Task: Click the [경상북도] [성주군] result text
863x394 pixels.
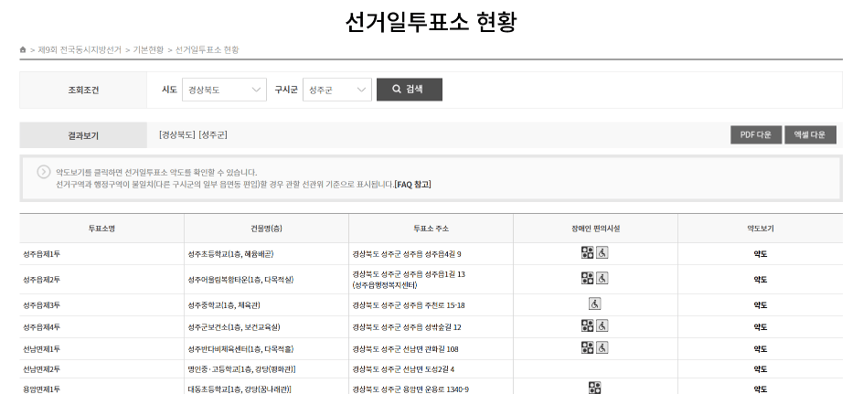Action: [x=193, y=135]
